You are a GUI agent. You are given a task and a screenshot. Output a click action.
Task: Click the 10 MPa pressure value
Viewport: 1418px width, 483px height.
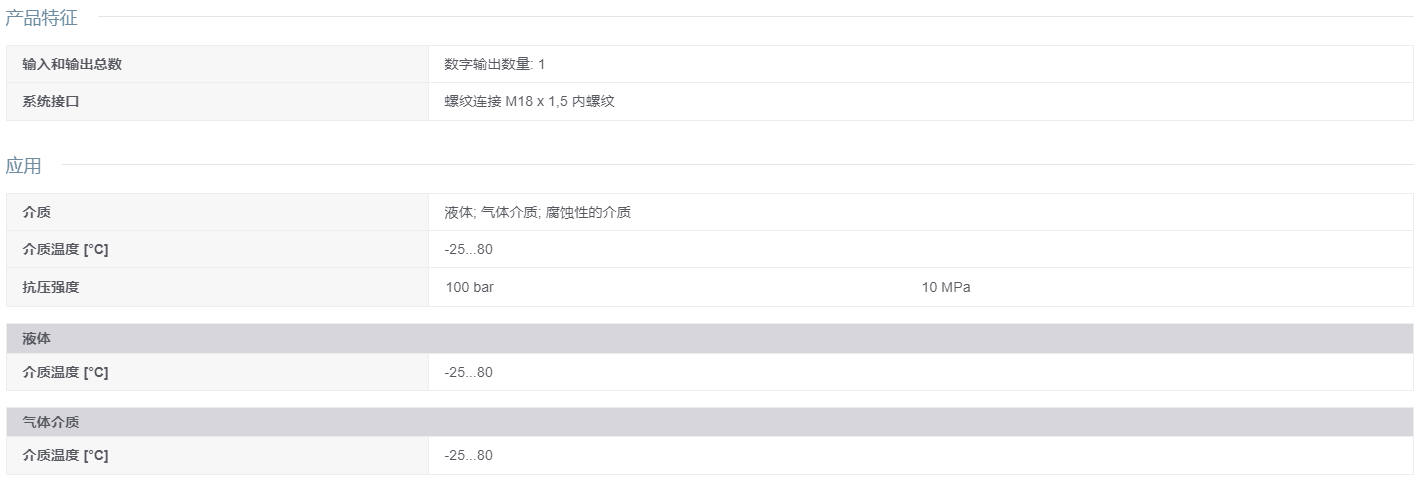point(946,287)
